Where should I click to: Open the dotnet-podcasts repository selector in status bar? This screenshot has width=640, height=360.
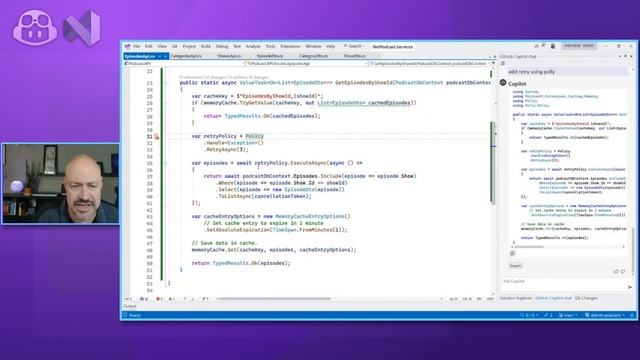coord(604,315)
